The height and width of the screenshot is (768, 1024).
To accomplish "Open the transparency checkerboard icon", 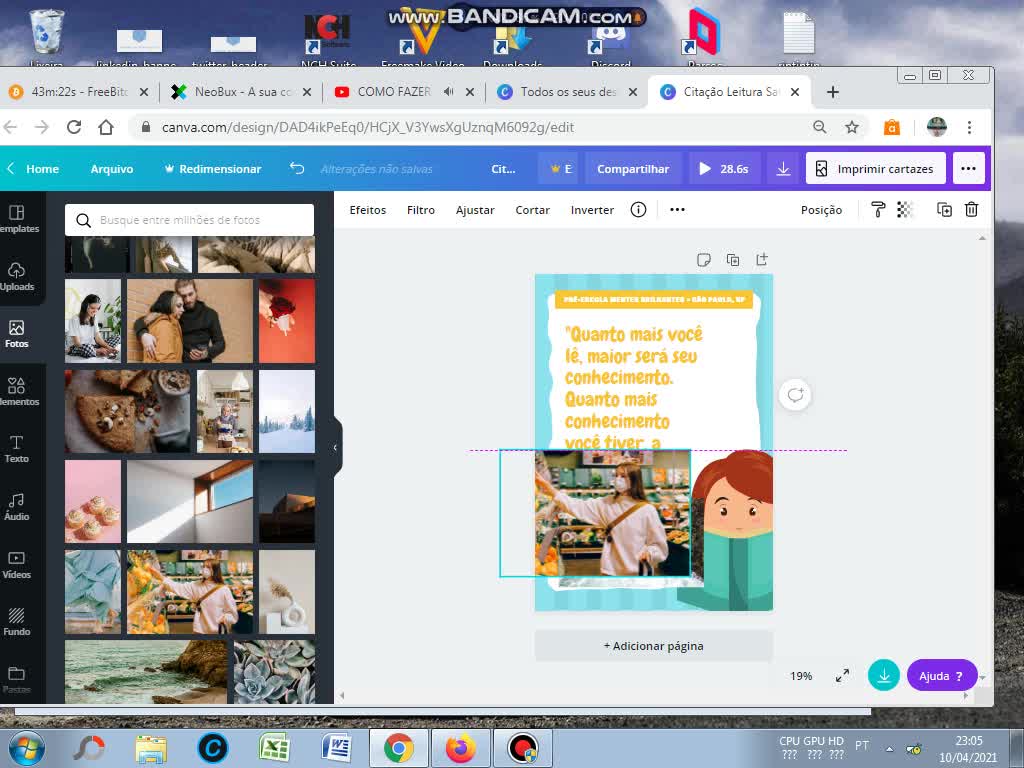I will pos(904,210).
